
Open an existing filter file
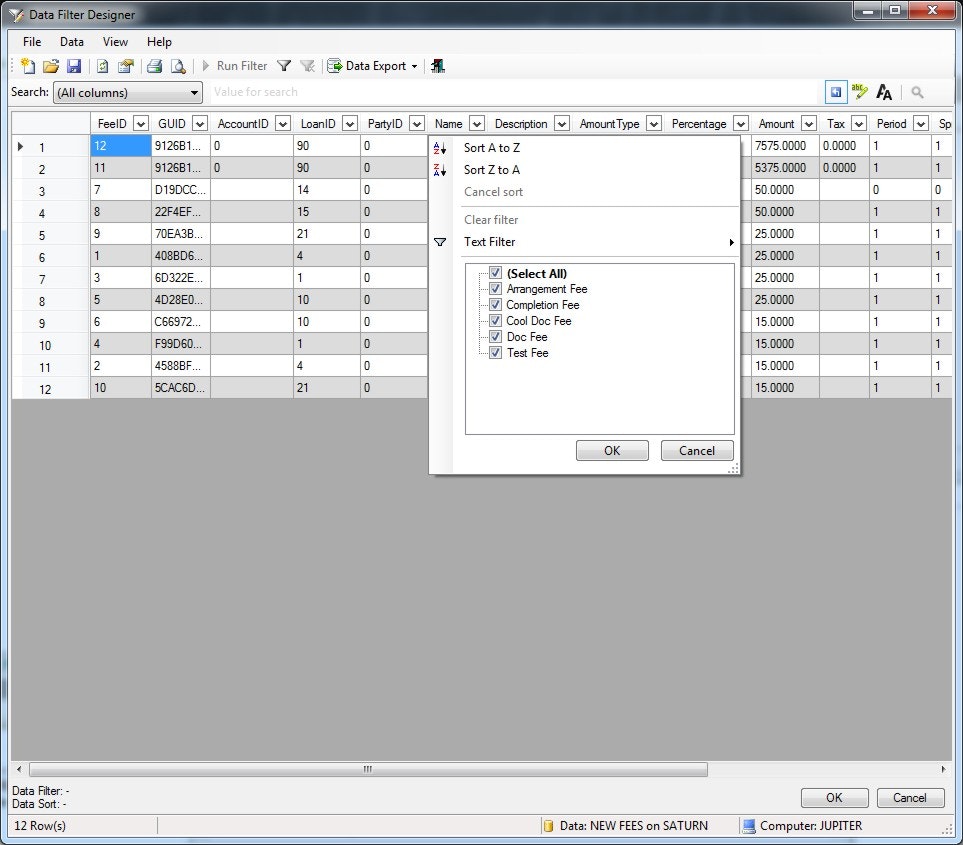coord(51,66)
